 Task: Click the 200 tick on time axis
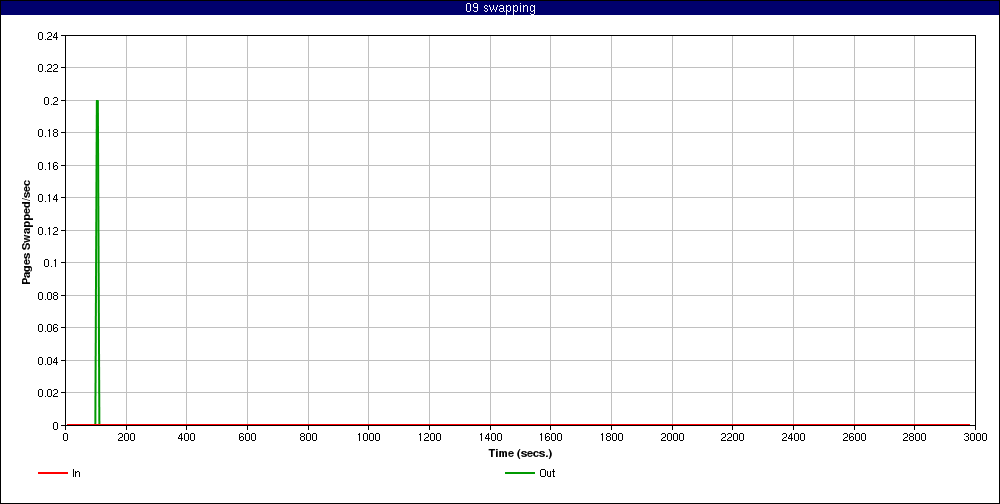(x=126, y=437)
